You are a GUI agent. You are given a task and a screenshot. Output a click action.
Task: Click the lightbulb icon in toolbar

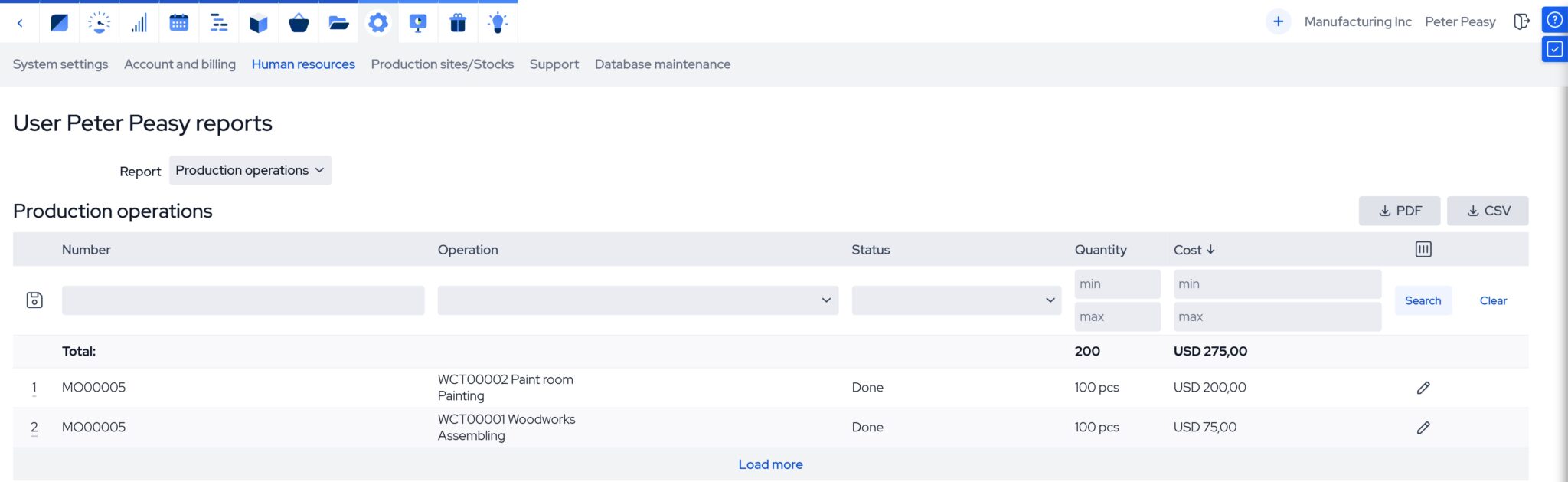coord(498,23)
